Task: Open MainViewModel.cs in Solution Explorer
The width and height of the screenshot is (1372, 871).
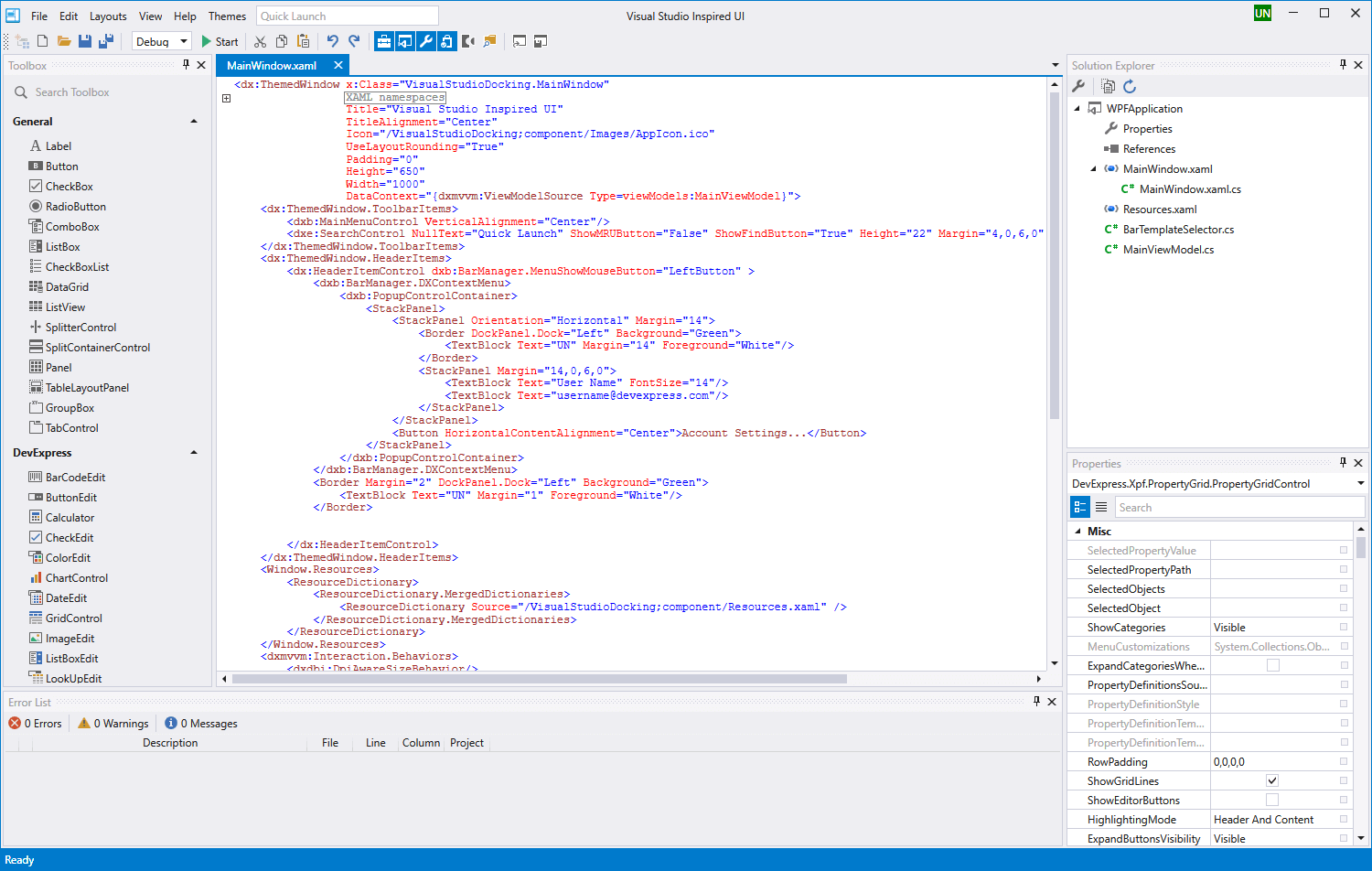Action: 1168,250
